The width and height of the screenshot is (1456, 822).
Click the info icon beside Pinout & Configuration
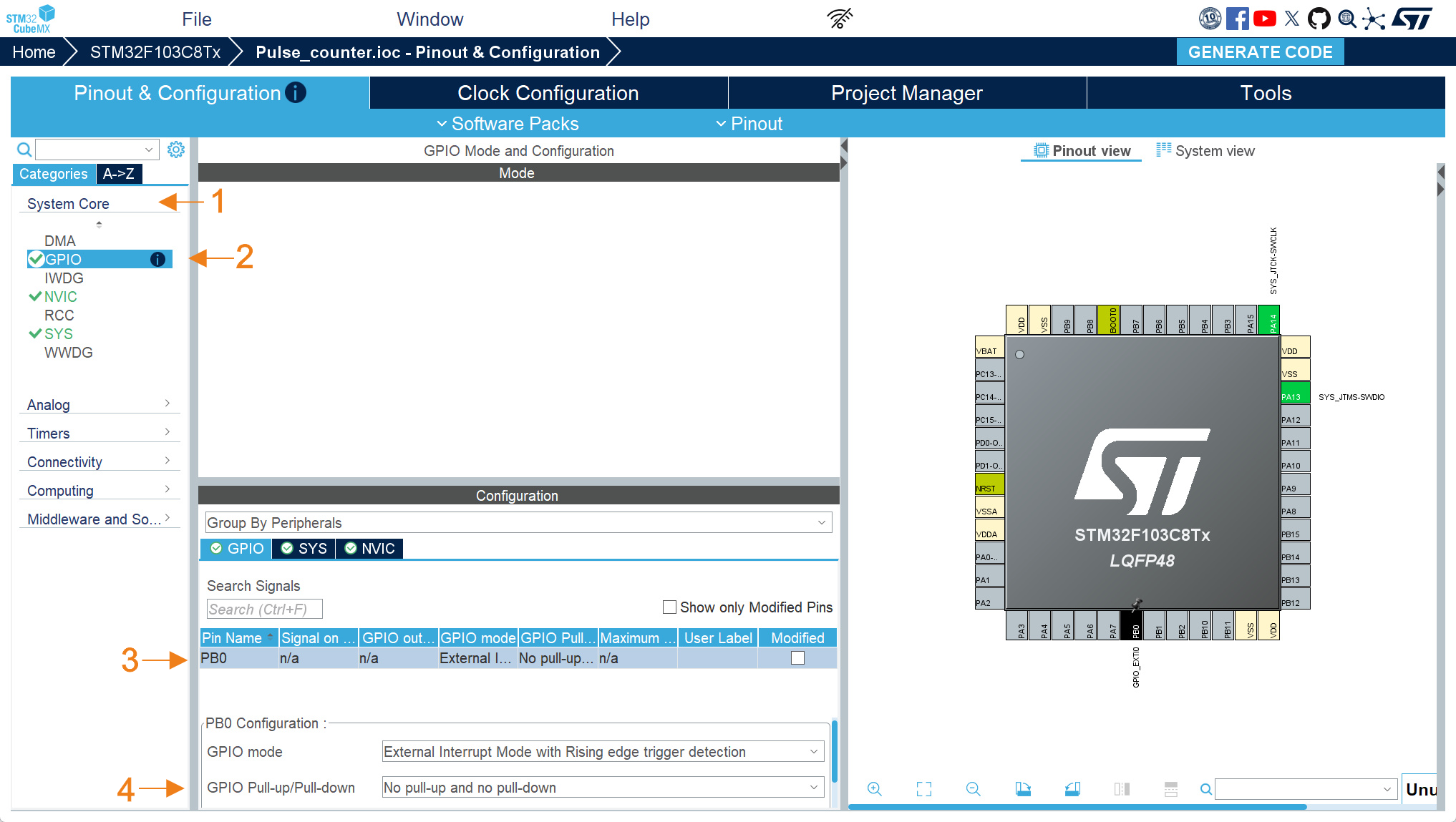point(296,92)
